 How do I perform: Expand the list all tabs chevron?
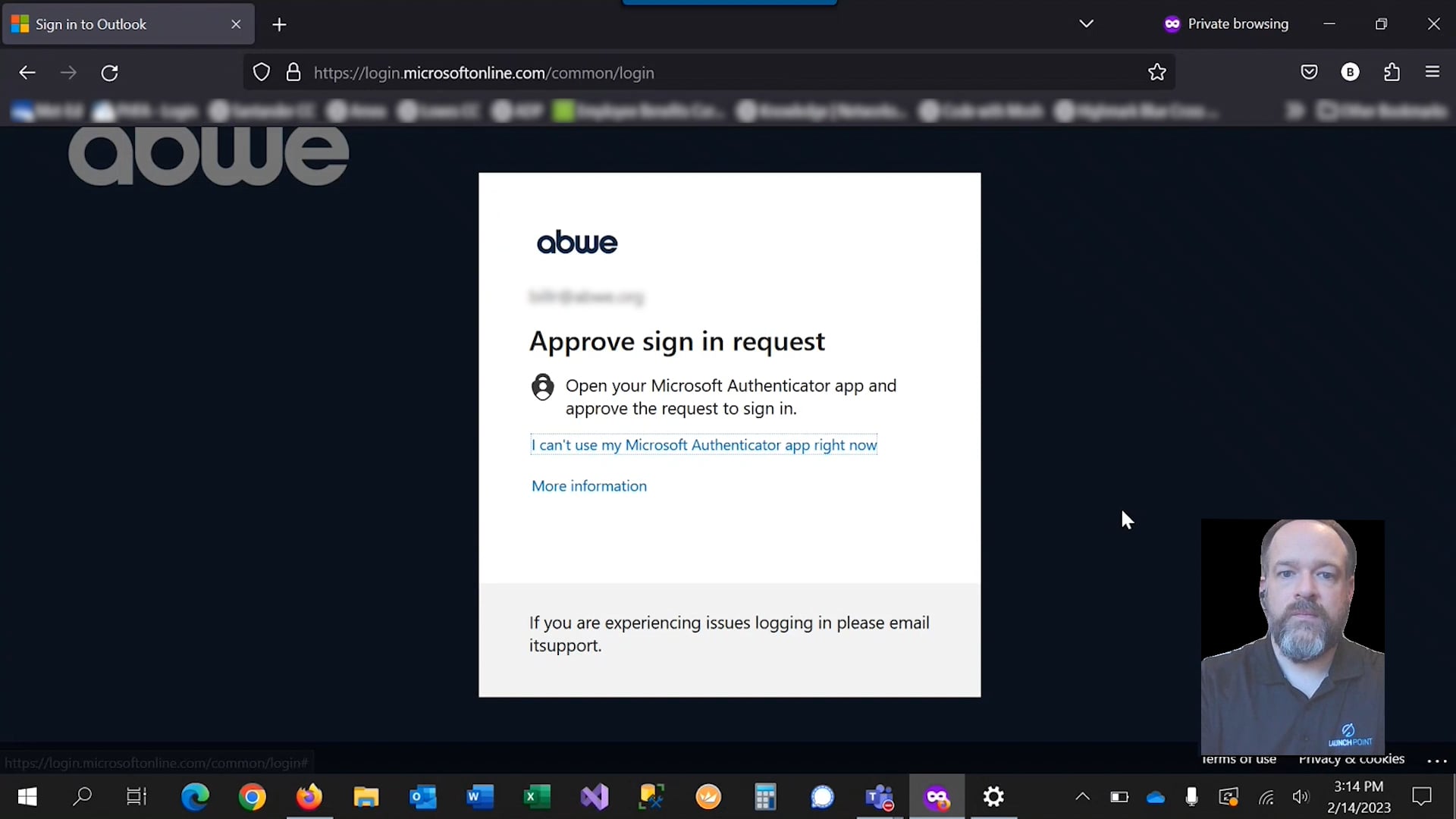pos(1086,24)
